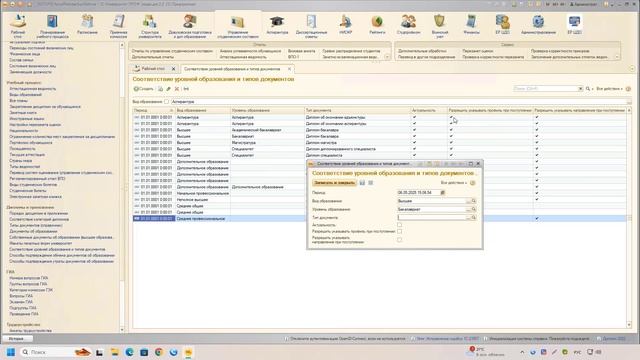Expand the Сервис command panel arrow
The width and height of the screenshot is (640, 360).
point(617,57)
